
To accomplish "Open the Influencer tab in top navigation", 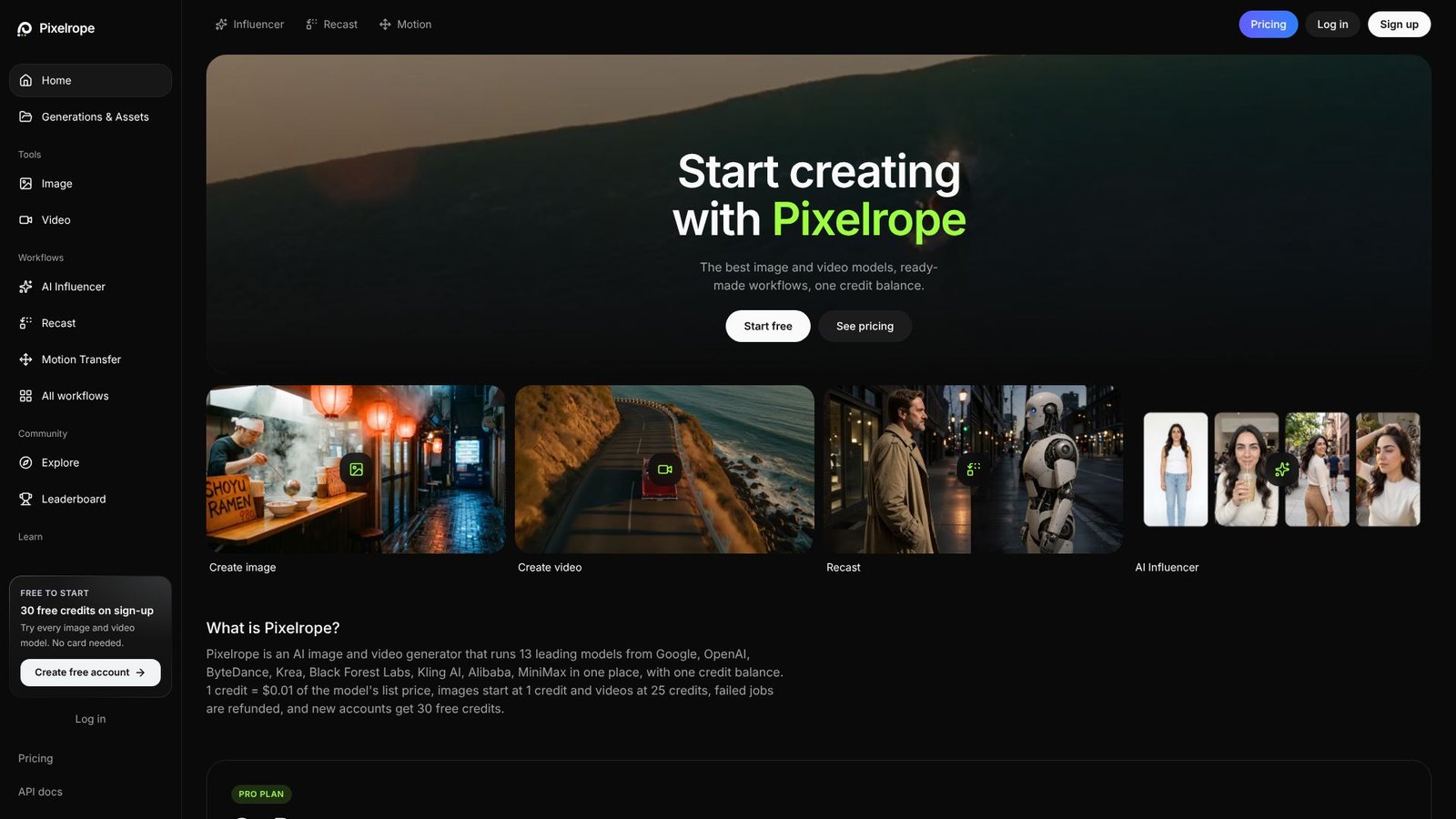I will coord(249,25).
